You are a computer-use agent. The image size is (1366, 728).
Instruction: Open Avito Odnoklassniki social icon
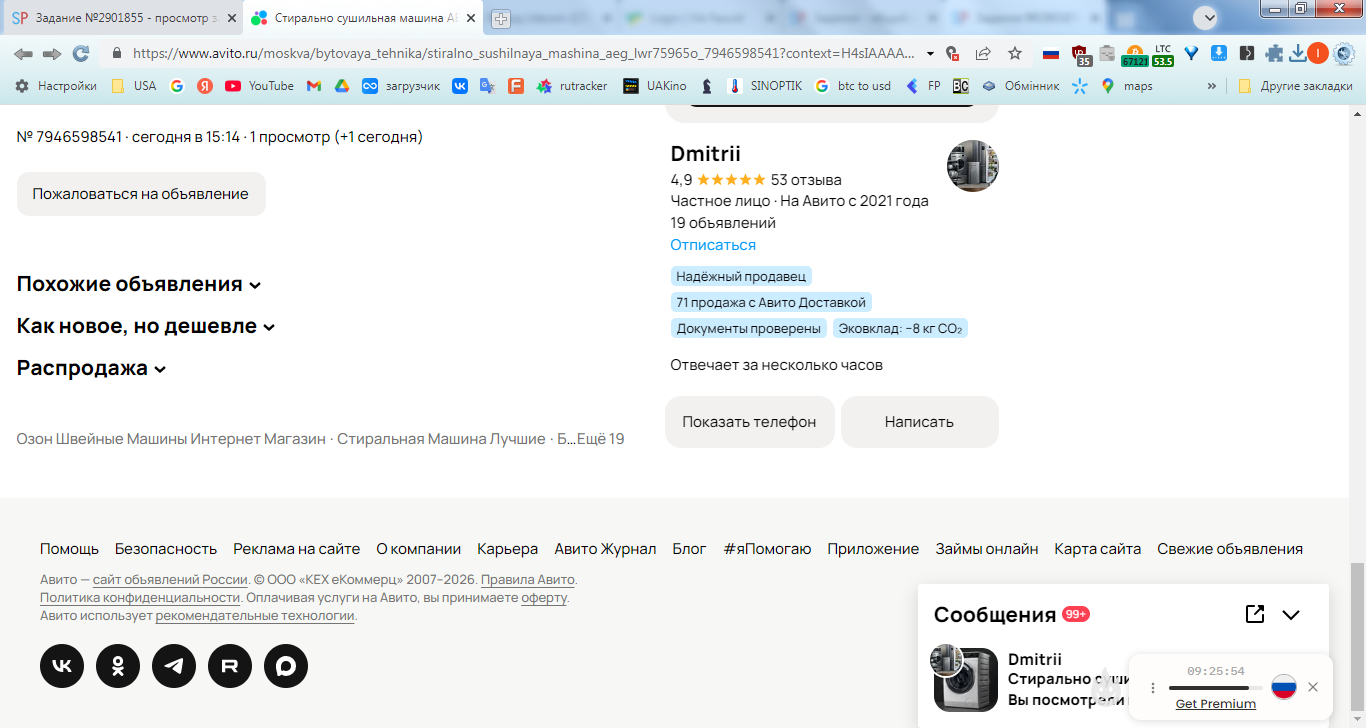[x=118, y=666]
